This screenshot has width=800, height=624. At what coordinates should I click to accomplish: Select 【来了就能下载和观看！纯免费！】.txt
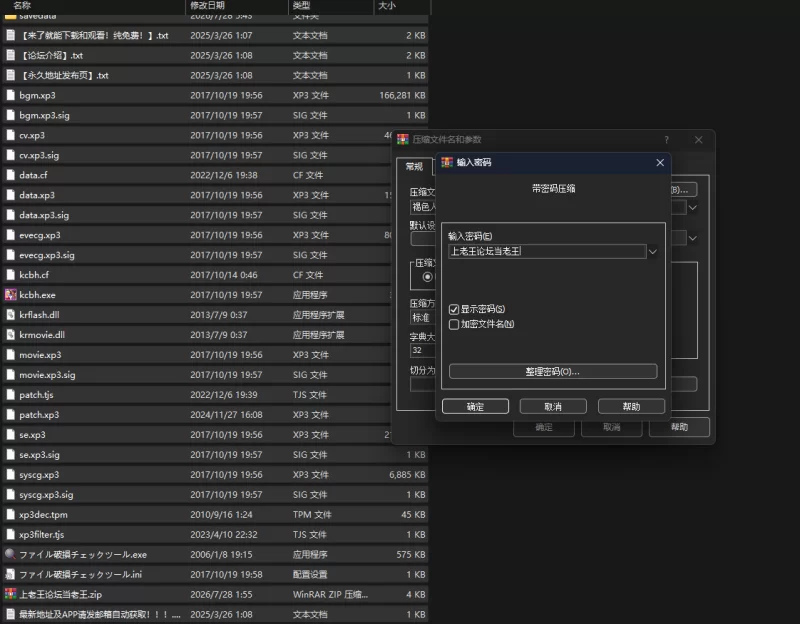pyautogui.click(x=94, y=35)
